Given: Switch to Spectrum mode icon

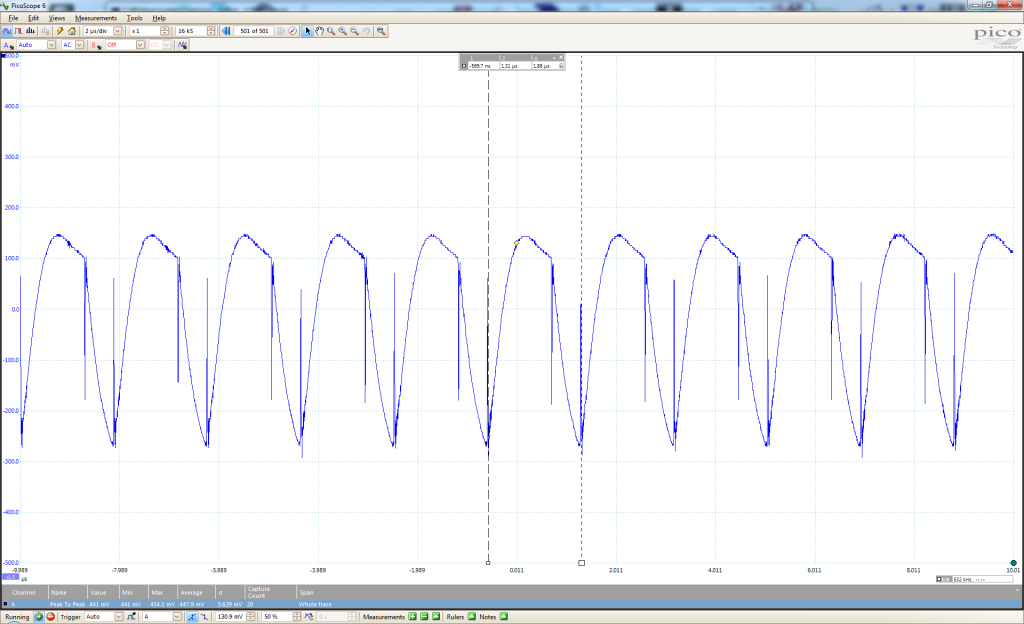Looking at the screenshot, I should point(30,31).
